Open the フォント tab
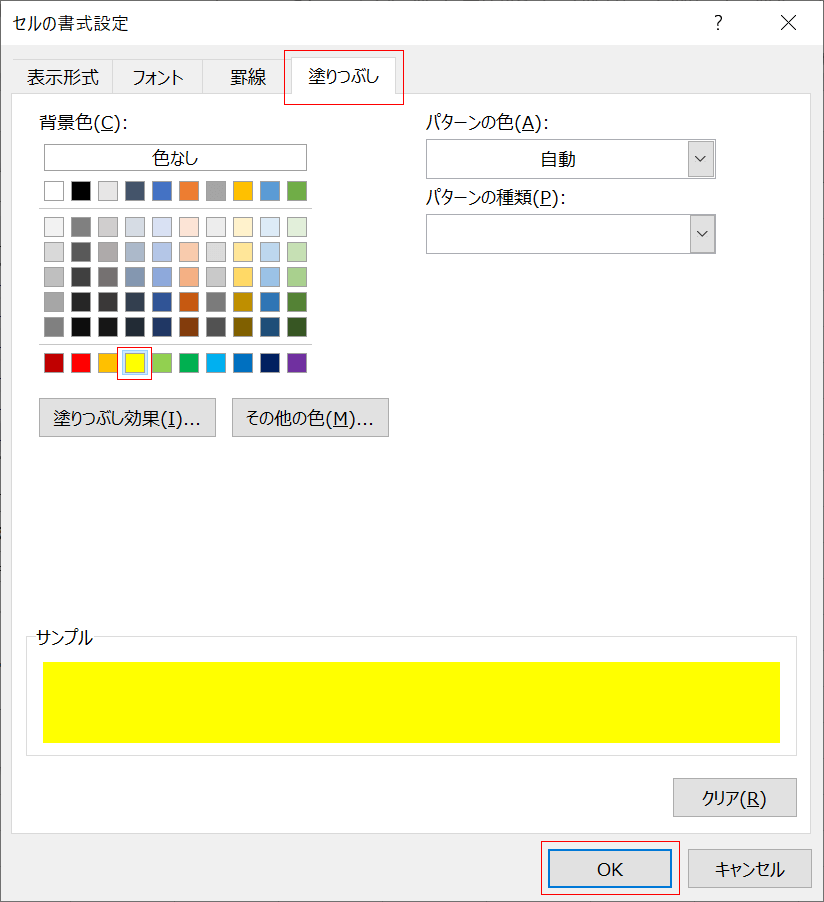This screenshot has height=902, width=824. [x=156, y=76]
